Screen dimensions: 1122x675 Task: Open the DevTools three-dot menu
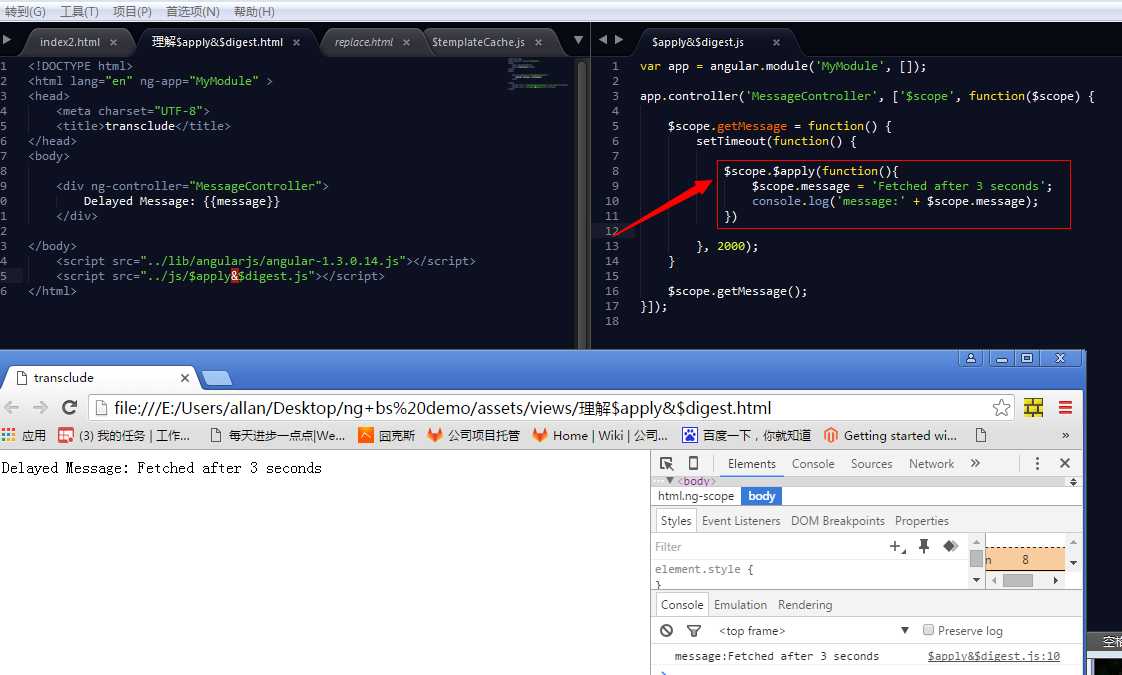tap(1037, 464)
